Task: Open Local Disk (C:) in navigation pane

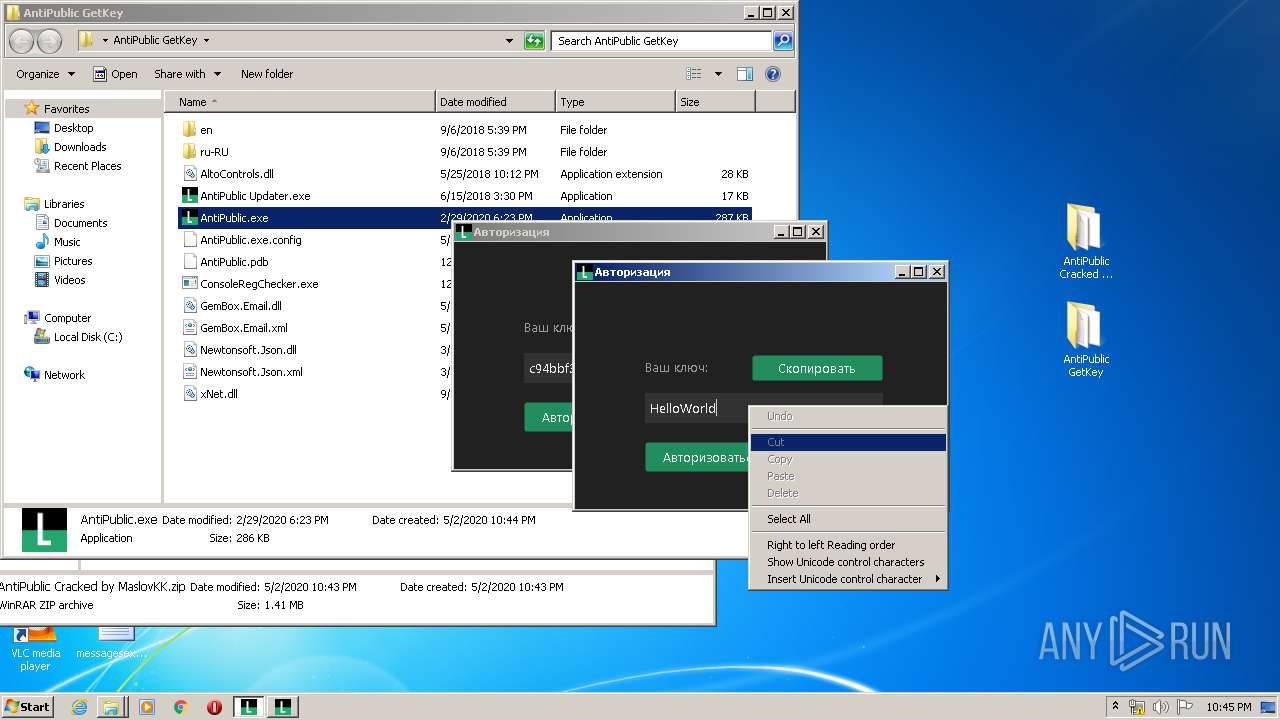Action: click(88, 337)
